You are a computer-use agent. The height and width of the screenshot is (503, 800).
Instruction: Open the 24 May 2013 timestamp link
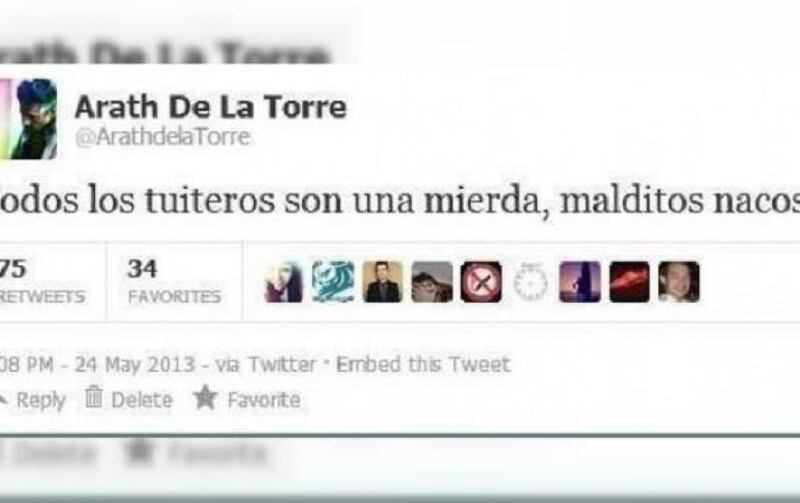point(135,365)
